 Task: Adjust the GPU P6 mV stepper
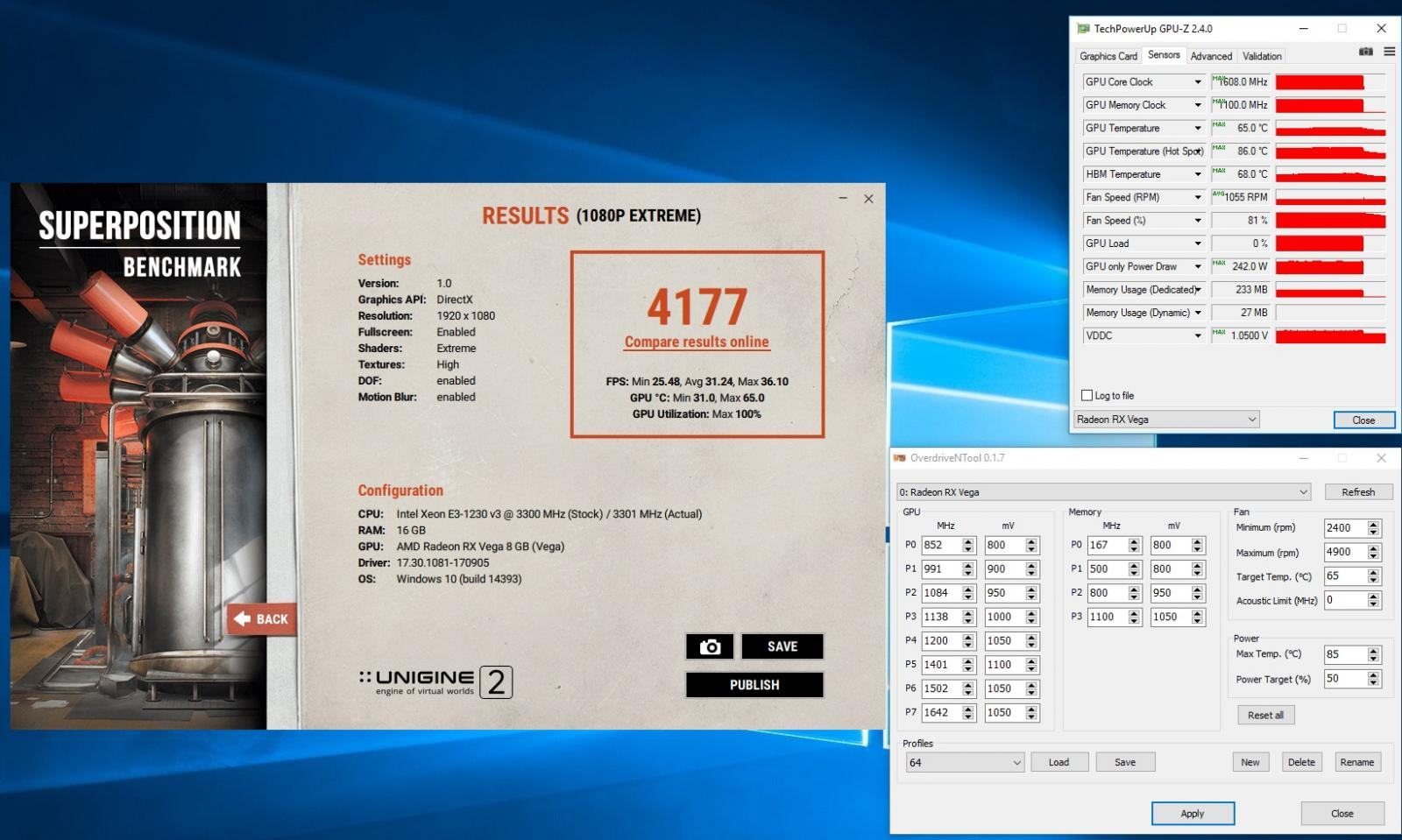1031,688
